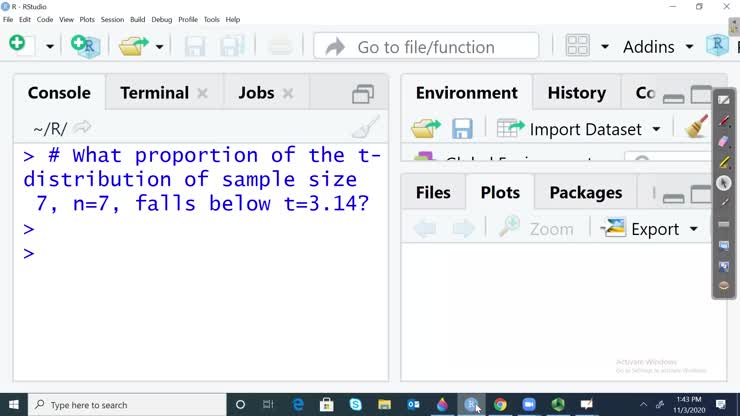Viewport: 740px width, 416px height.
Task: Expand the Import Dataset dropdown arrow
Action: pyautogui.click(x=656, y=129)
